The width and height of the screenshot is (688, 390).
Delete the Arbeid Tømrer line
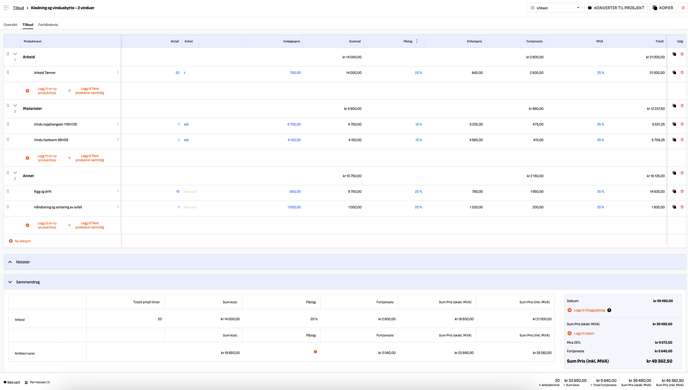pos(682,72)
